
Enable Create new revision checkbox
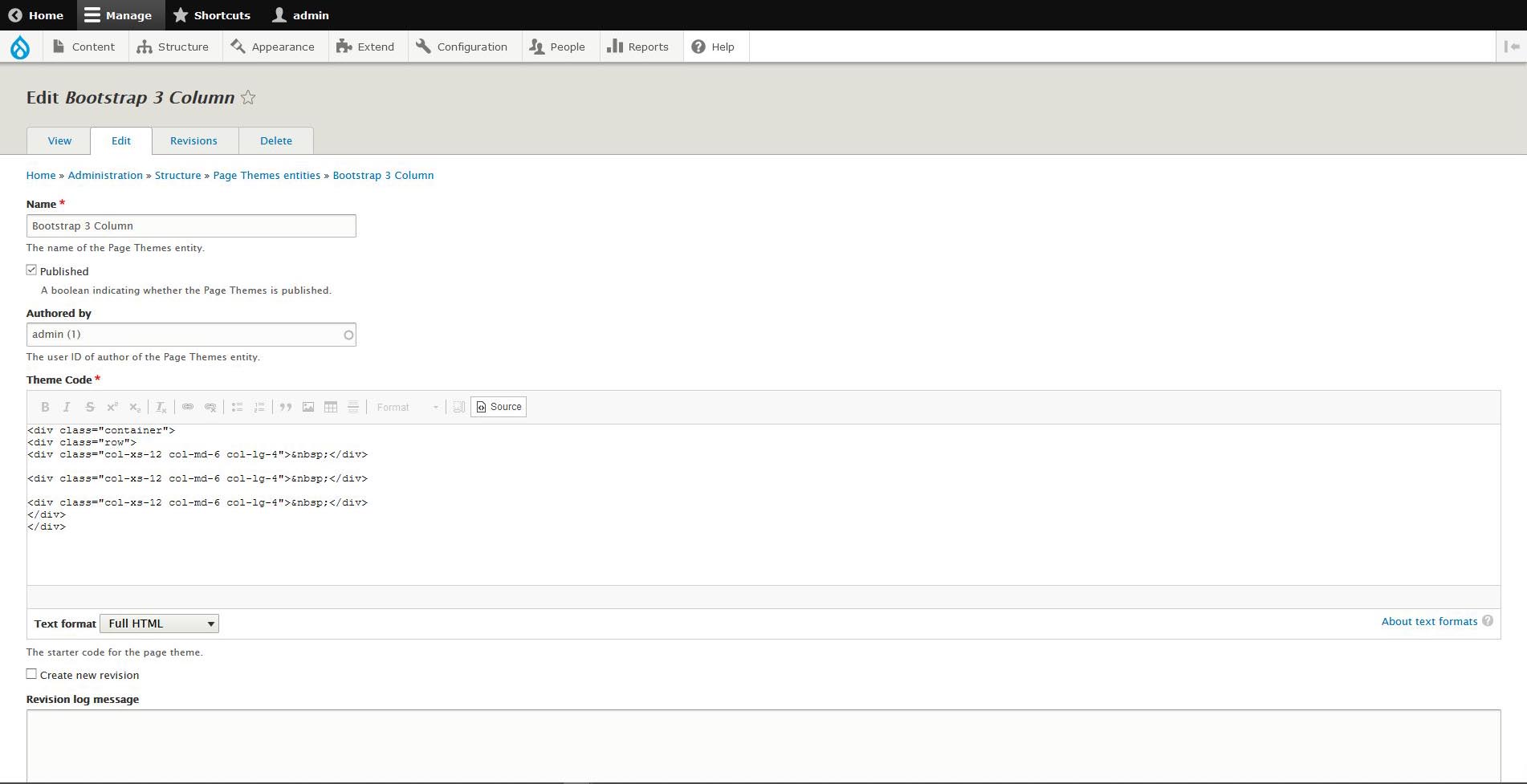tap(31, 674)
